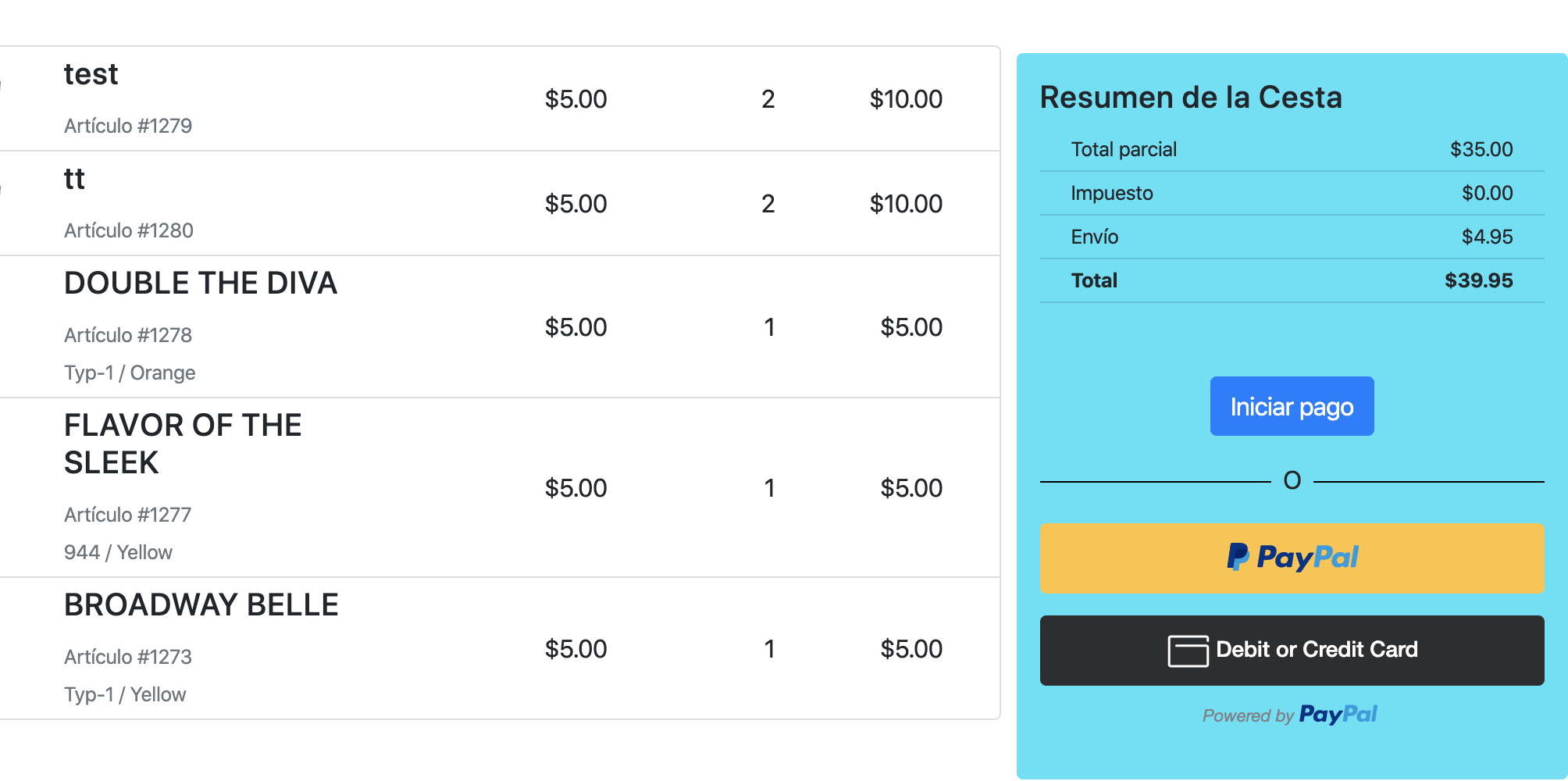Select quantity 1 for BROADWAY BELLE

click(769, 649)
